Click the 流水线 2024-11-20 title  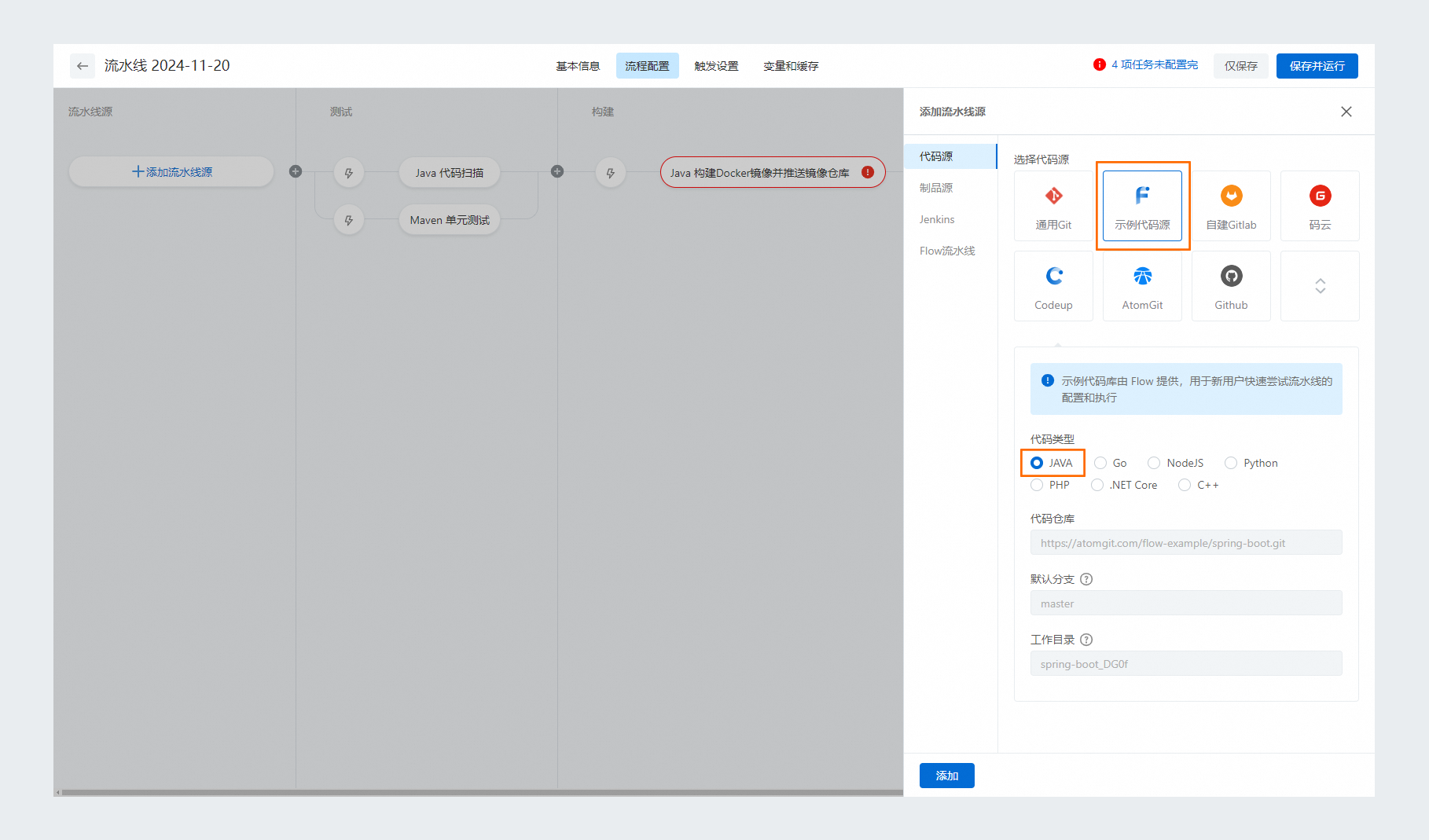[167, 65]
